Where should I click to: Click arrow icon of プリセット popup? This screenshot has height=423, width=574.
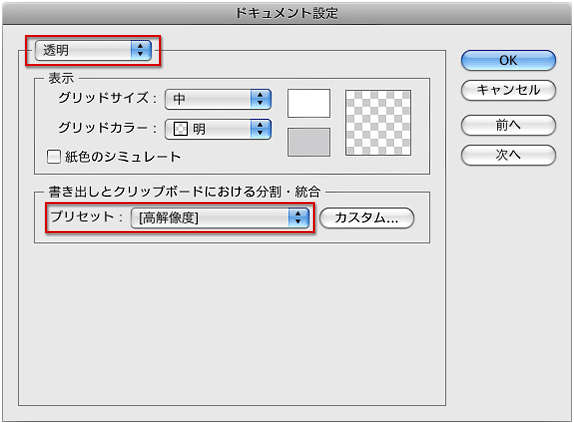pyautogui.click(x=298, y=218)
